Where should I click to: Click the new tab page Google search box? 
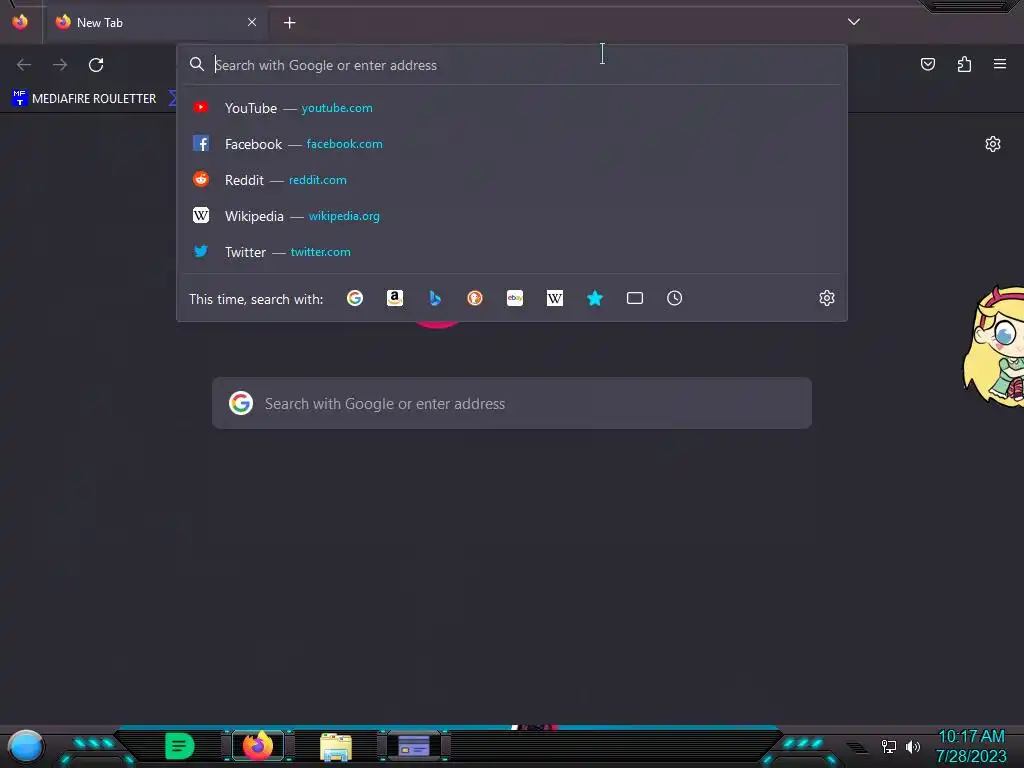click(512, 404)
